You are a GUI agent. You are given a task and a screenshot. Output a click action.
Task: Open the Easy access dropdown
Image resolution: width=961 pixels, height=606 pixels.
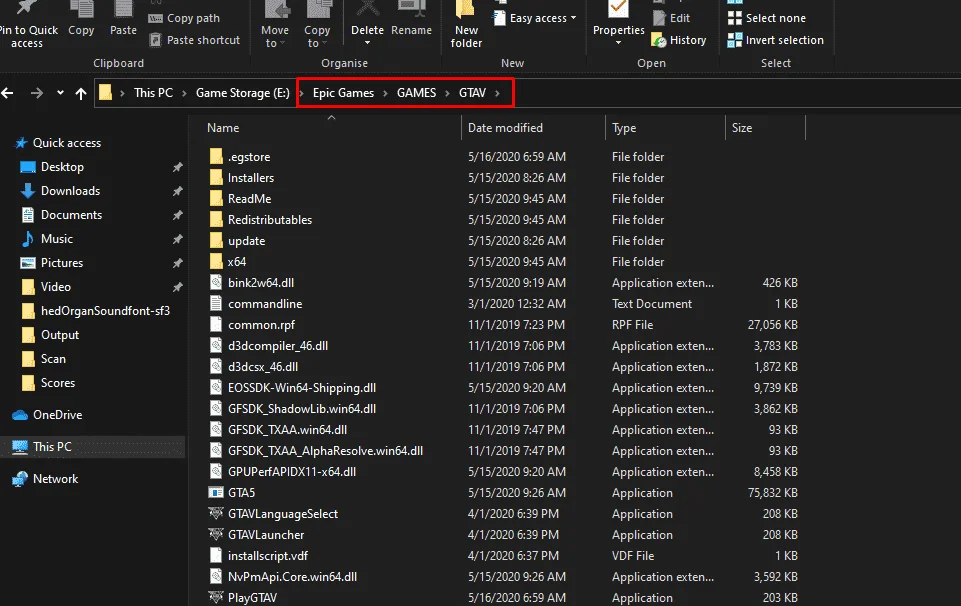click(x=536, y=18)
